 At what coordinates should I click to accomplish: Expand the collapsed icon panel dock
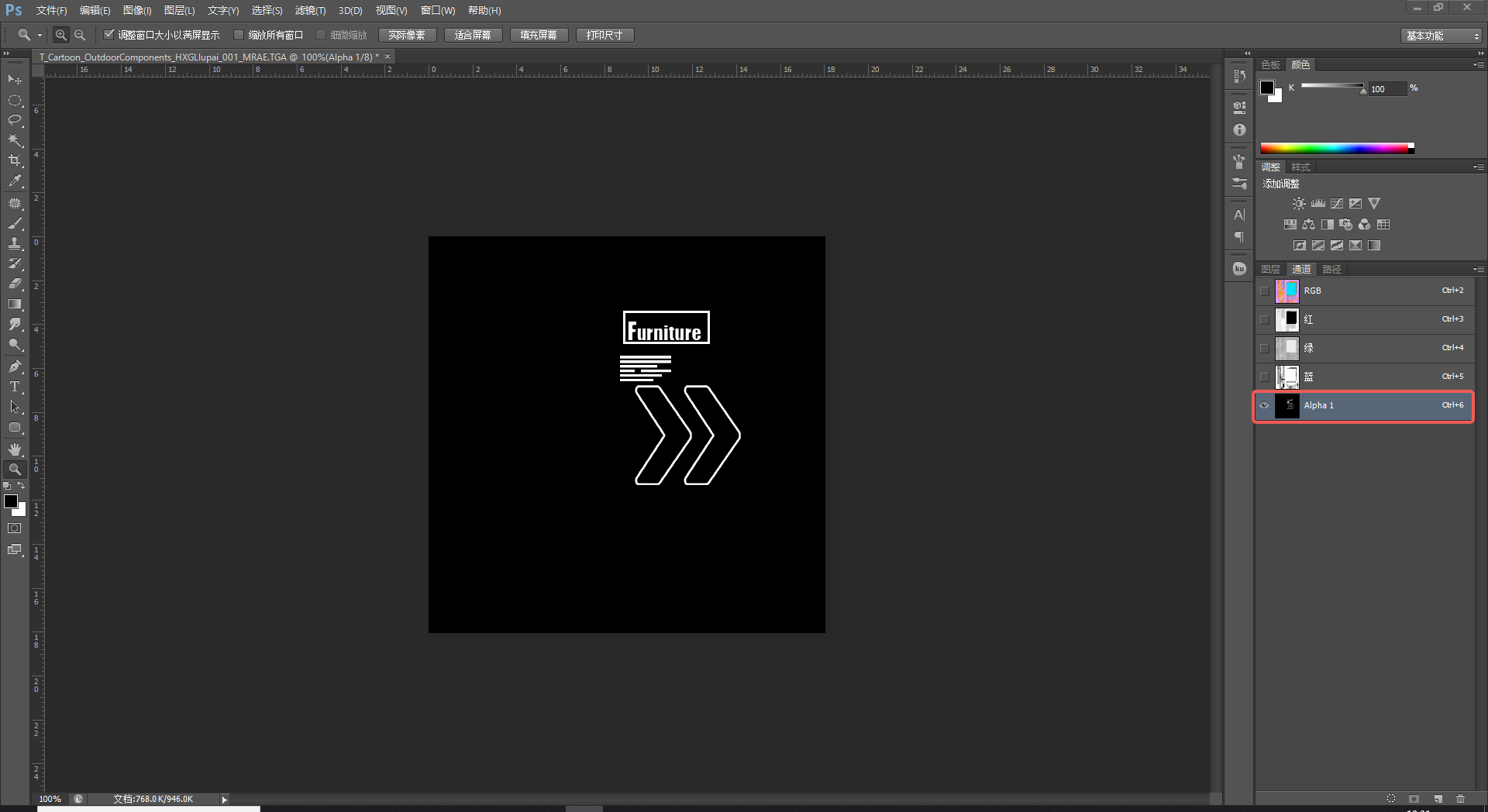click(x=1247, y=53)
